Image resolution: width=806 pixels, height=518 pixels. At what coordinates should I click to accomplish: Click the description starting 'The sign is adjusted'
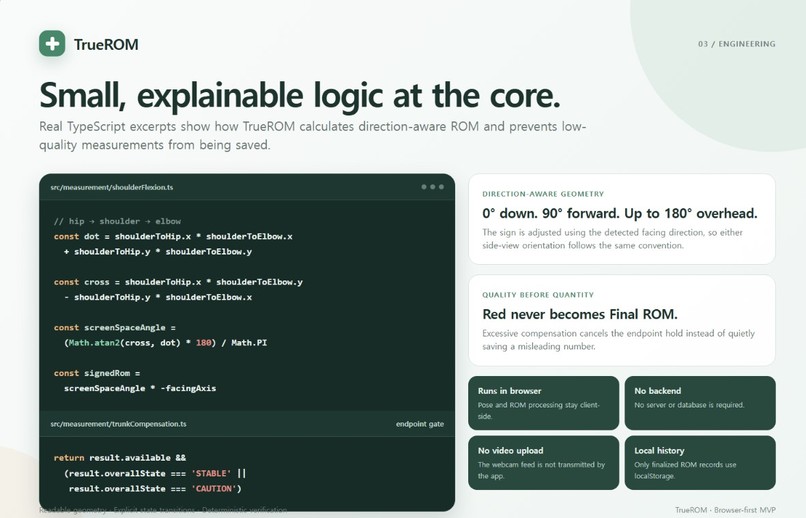(x=612, y=239)
